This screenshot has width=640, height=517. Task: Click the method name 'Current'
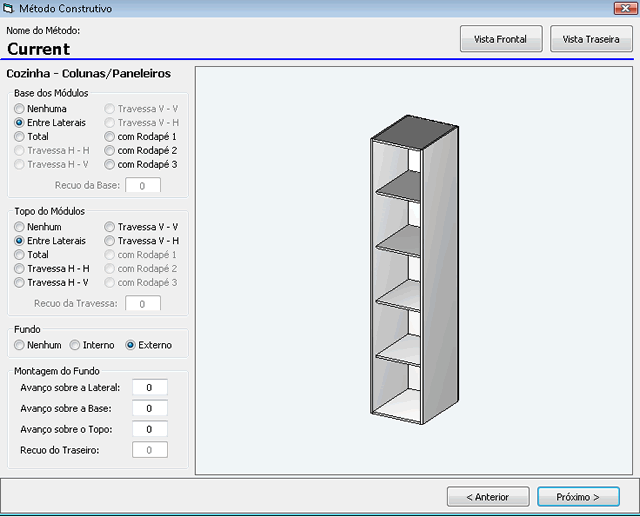pos(39,49)
